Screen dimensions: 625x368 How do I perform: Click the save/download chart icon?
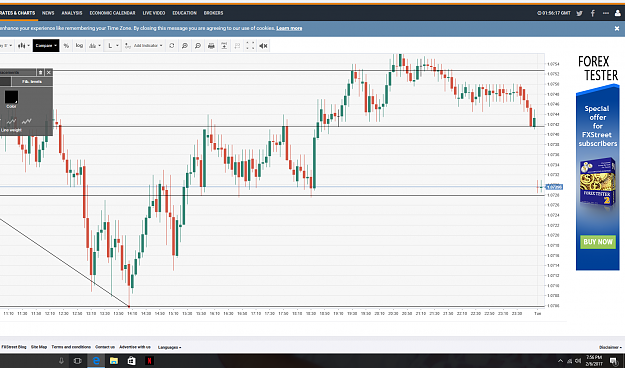[224, 46]
